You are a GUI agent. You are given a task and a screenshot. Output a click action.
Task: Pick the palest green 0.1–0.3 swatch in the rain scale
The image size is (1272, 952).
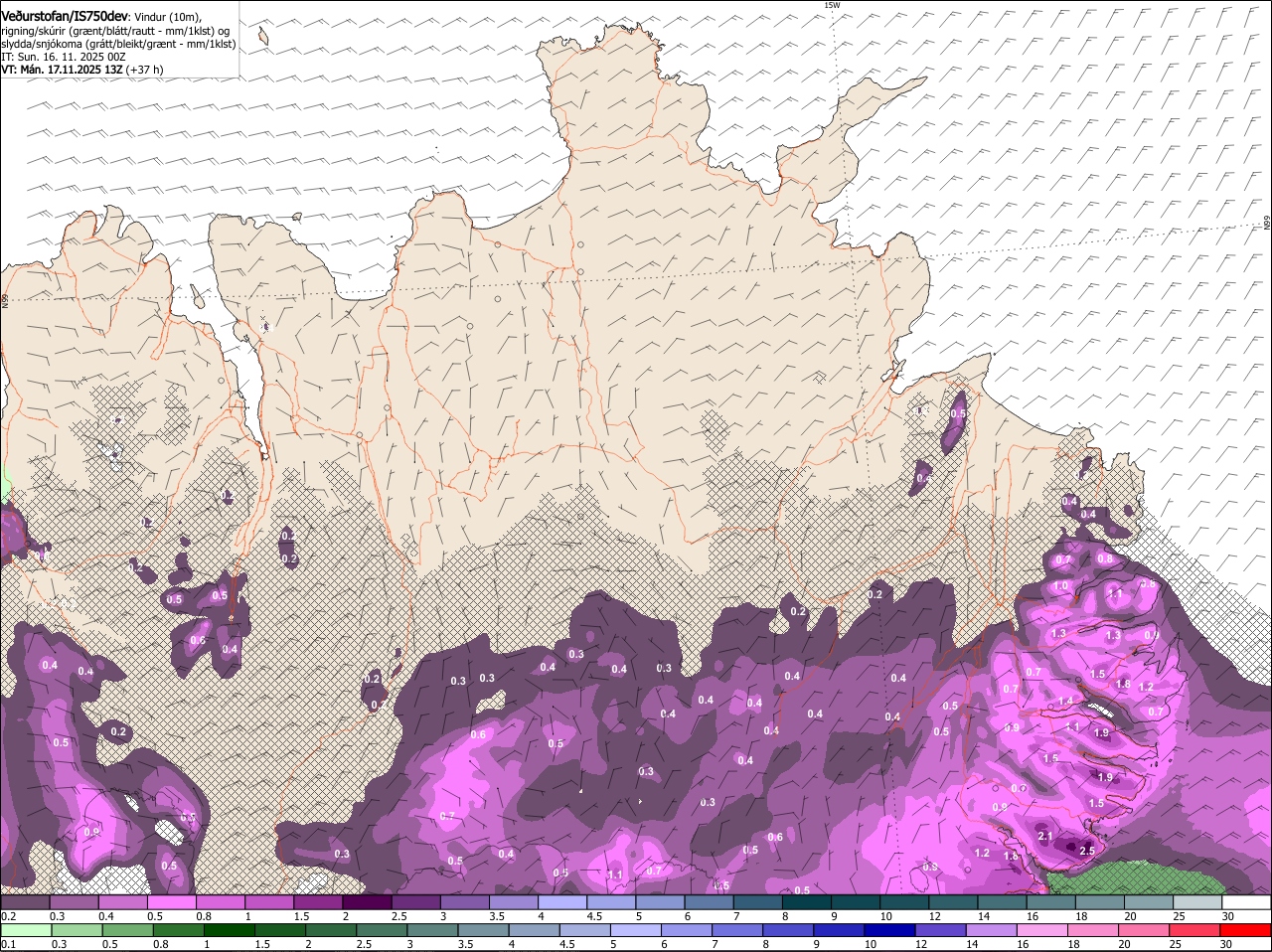pyautogui.click(x=26, y=930)
